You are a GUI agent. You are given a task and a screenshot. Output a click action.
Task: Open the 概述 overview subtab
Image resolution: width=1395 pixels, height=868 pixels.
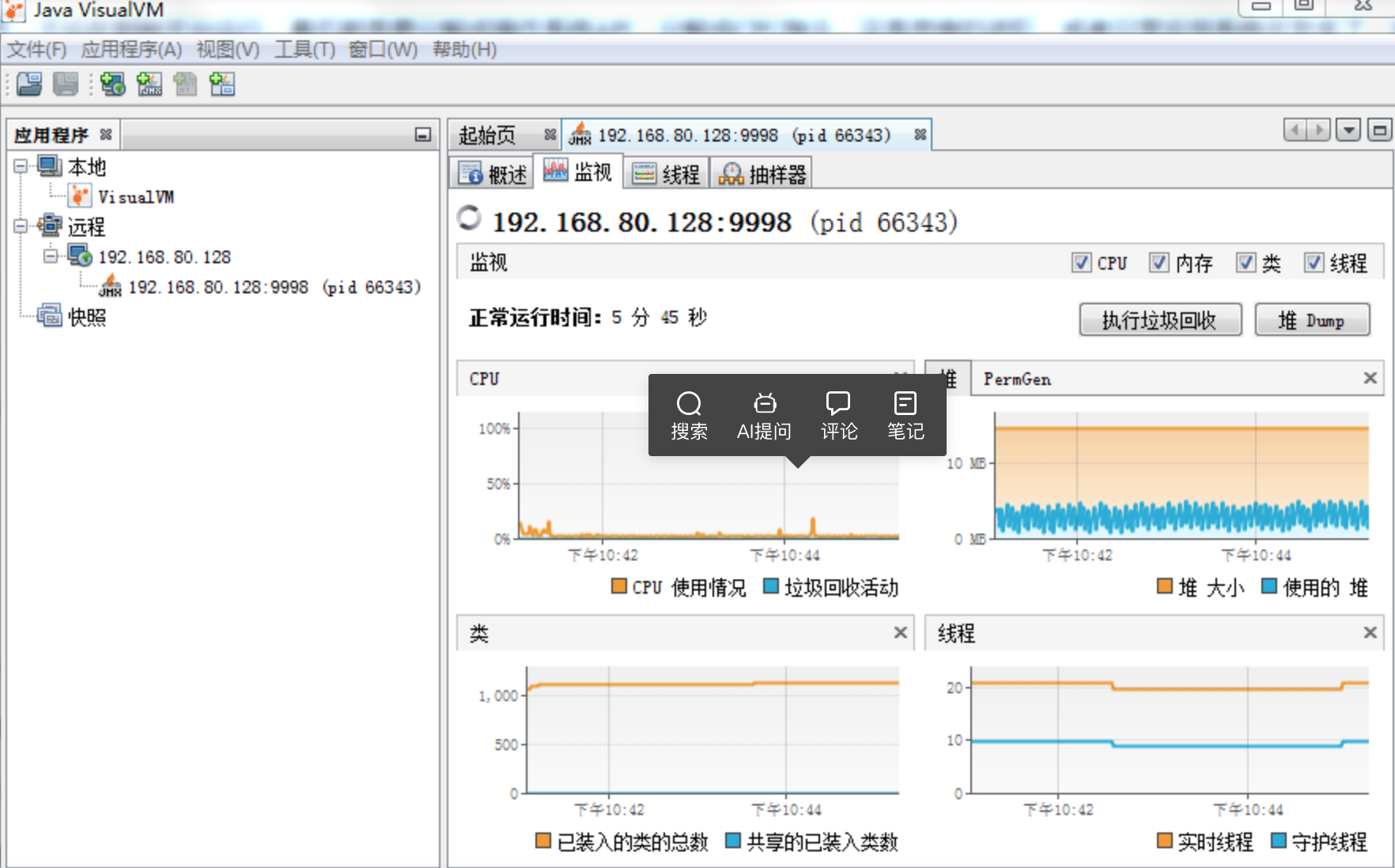493,173
